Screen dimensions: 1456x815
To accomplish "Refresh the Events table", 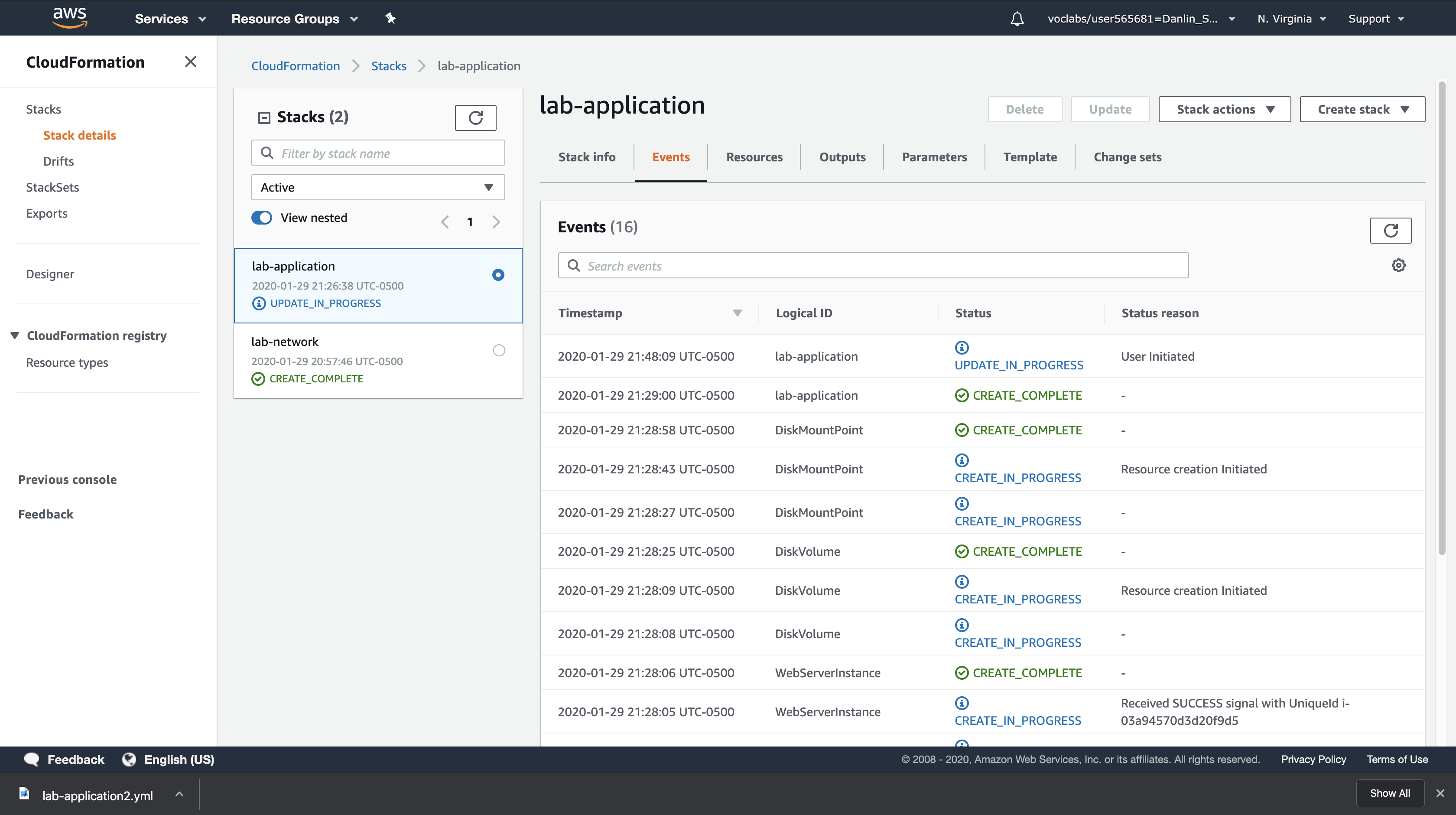I will pos(1391,230).
